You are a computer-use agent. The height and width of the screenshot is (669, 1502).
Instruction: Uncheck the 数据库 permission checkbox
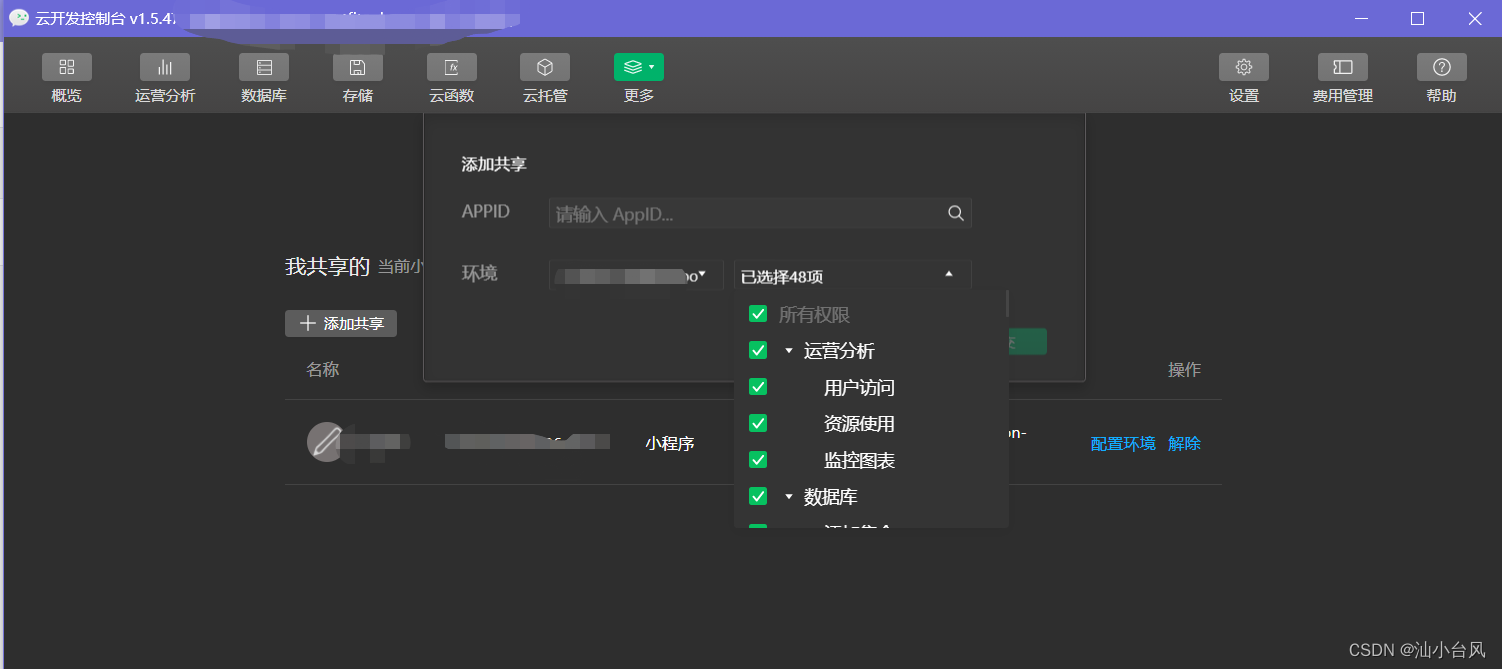pos(758,496)
